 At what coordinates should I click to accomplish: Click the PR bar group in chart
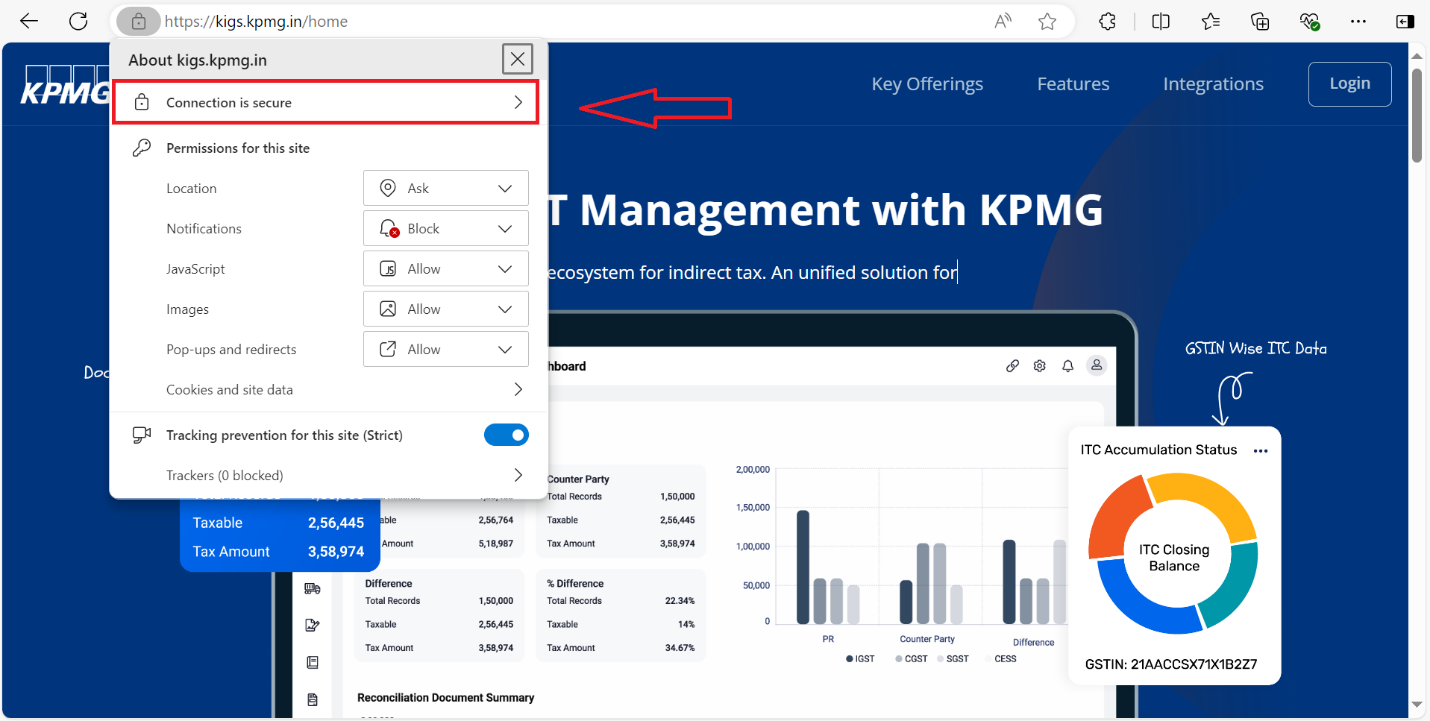click(x=828, y=566)
